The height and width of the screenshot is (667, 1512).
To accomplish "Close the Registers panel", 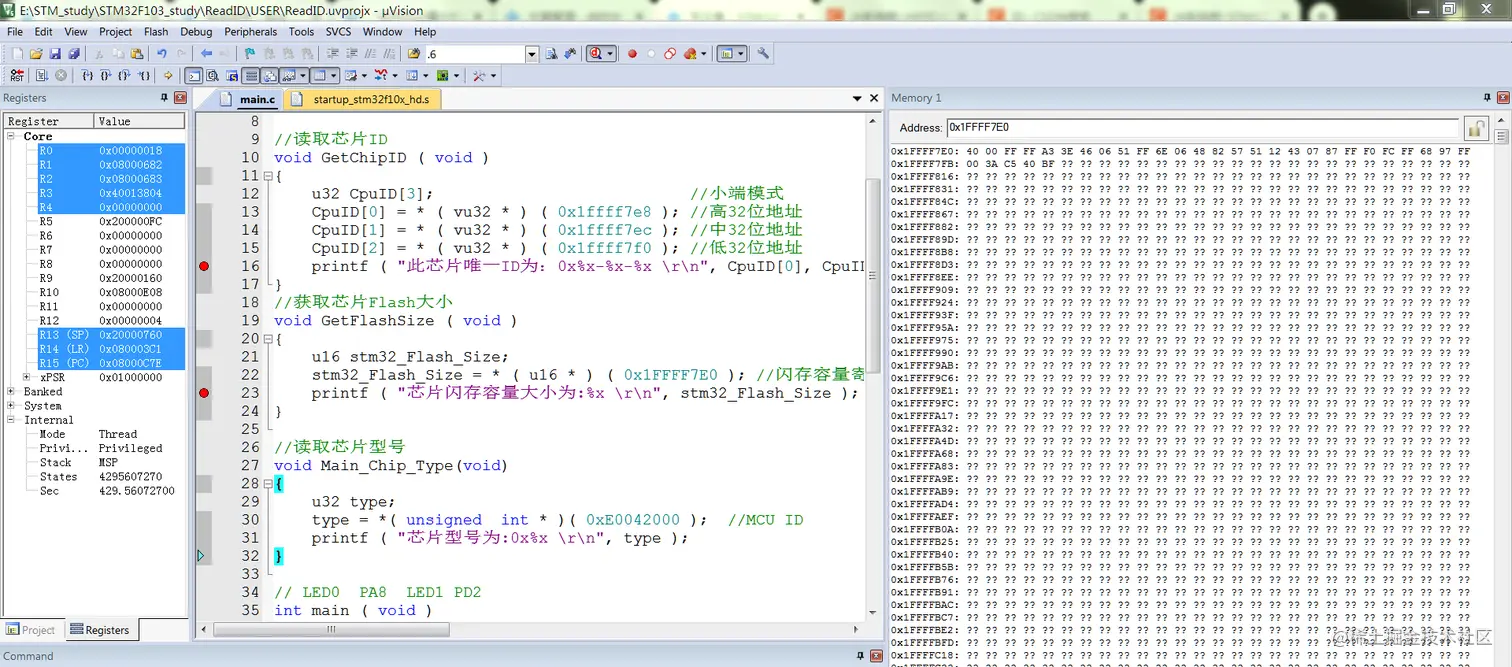I will [180, 98].
